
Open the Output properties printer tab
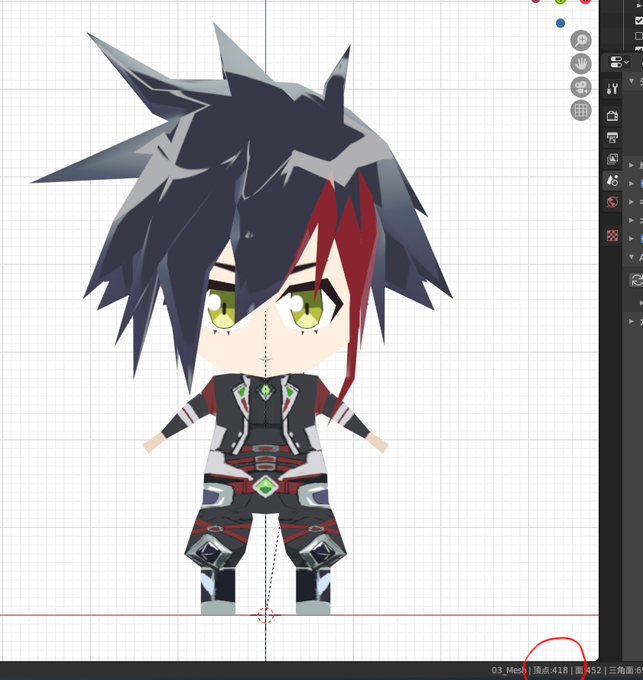612,137
